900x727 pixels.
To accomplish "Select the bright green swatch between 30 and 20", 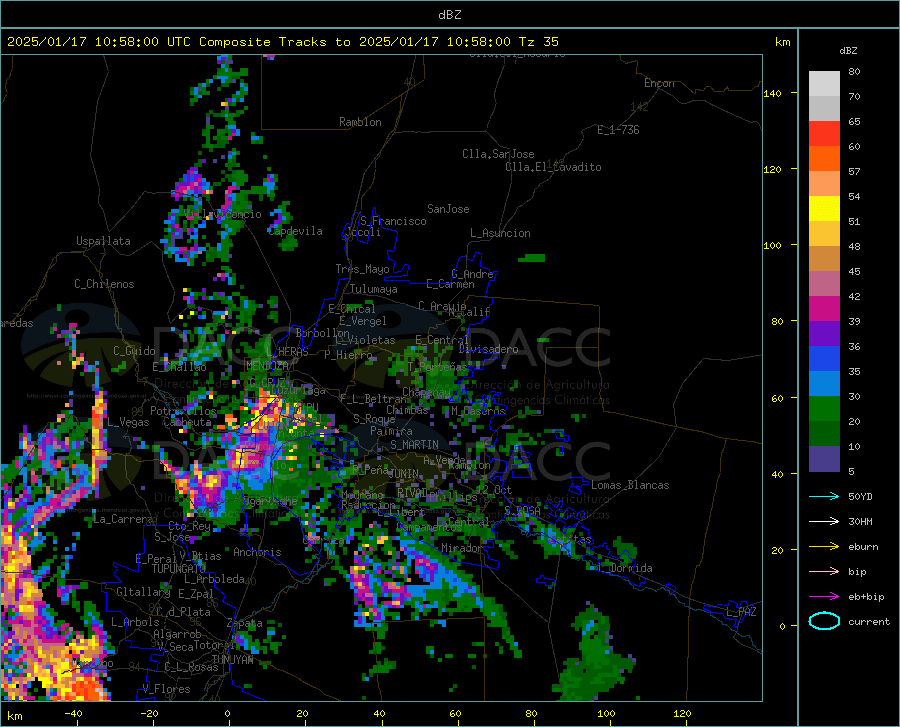I will point(824,409).
